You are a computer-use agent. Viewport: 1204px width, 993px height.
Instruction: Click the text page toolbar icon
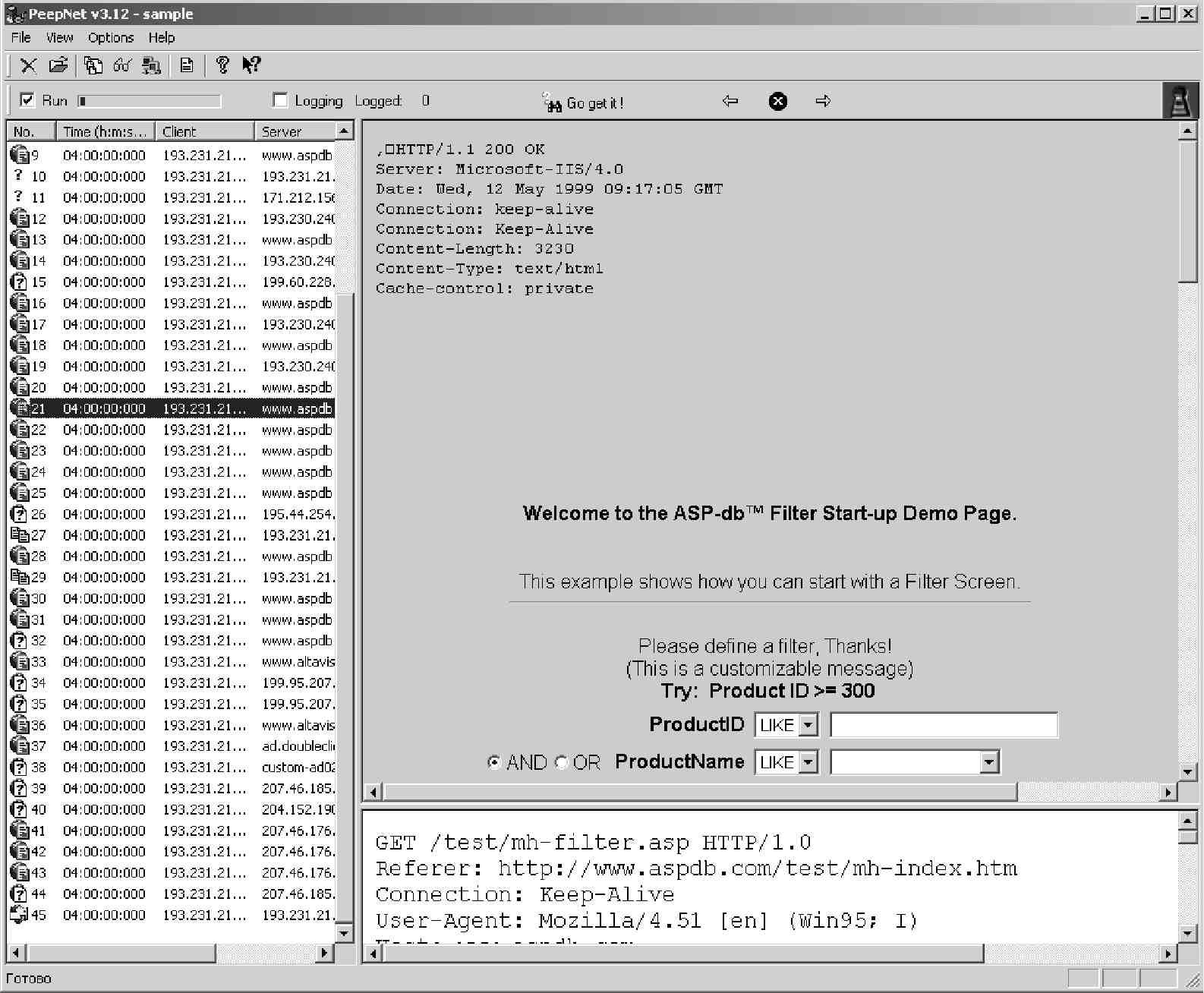(x=187, y=66)
